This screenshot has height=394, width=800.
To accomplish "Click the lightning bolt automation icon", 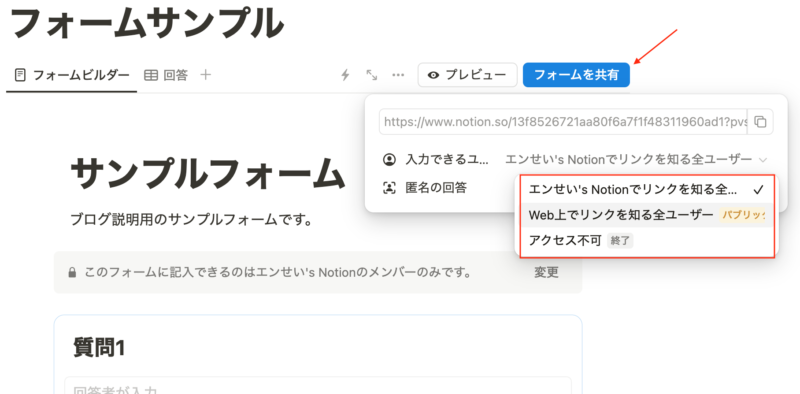I will (x=345, y=76).
